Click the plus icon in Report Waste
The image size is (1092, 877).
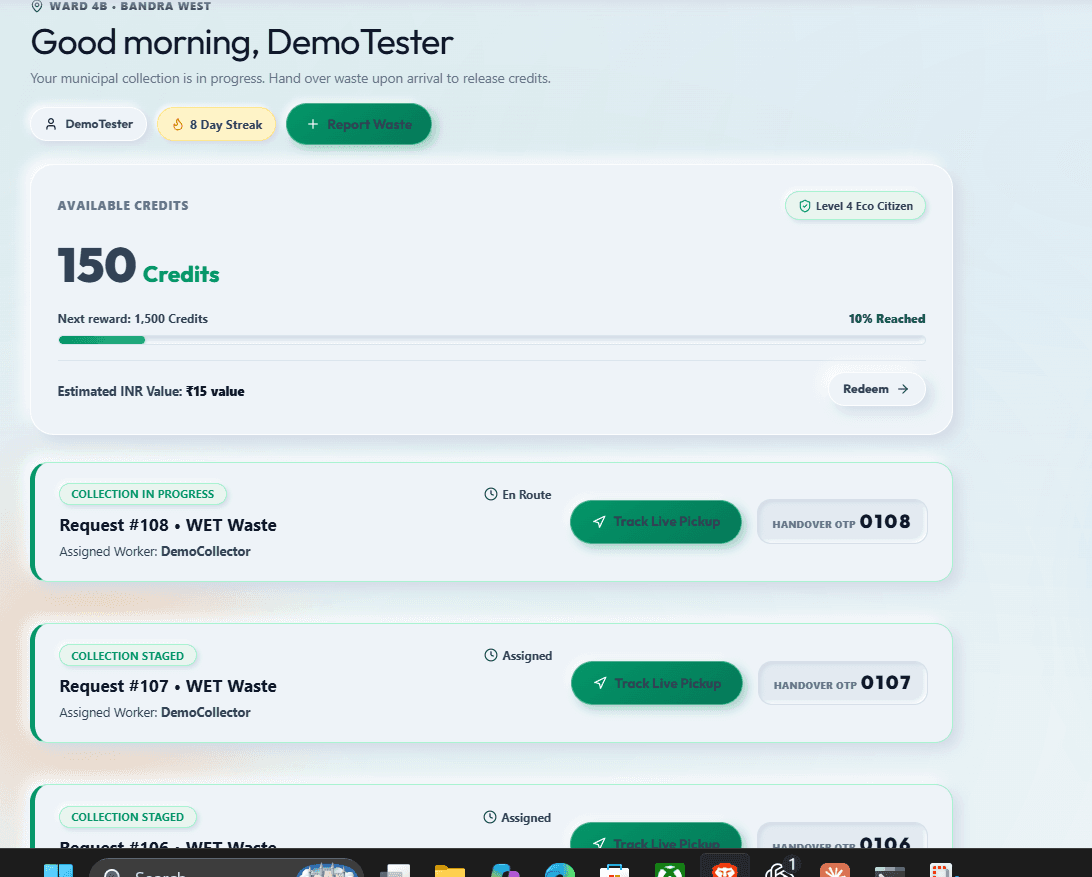tap(313, 124)
